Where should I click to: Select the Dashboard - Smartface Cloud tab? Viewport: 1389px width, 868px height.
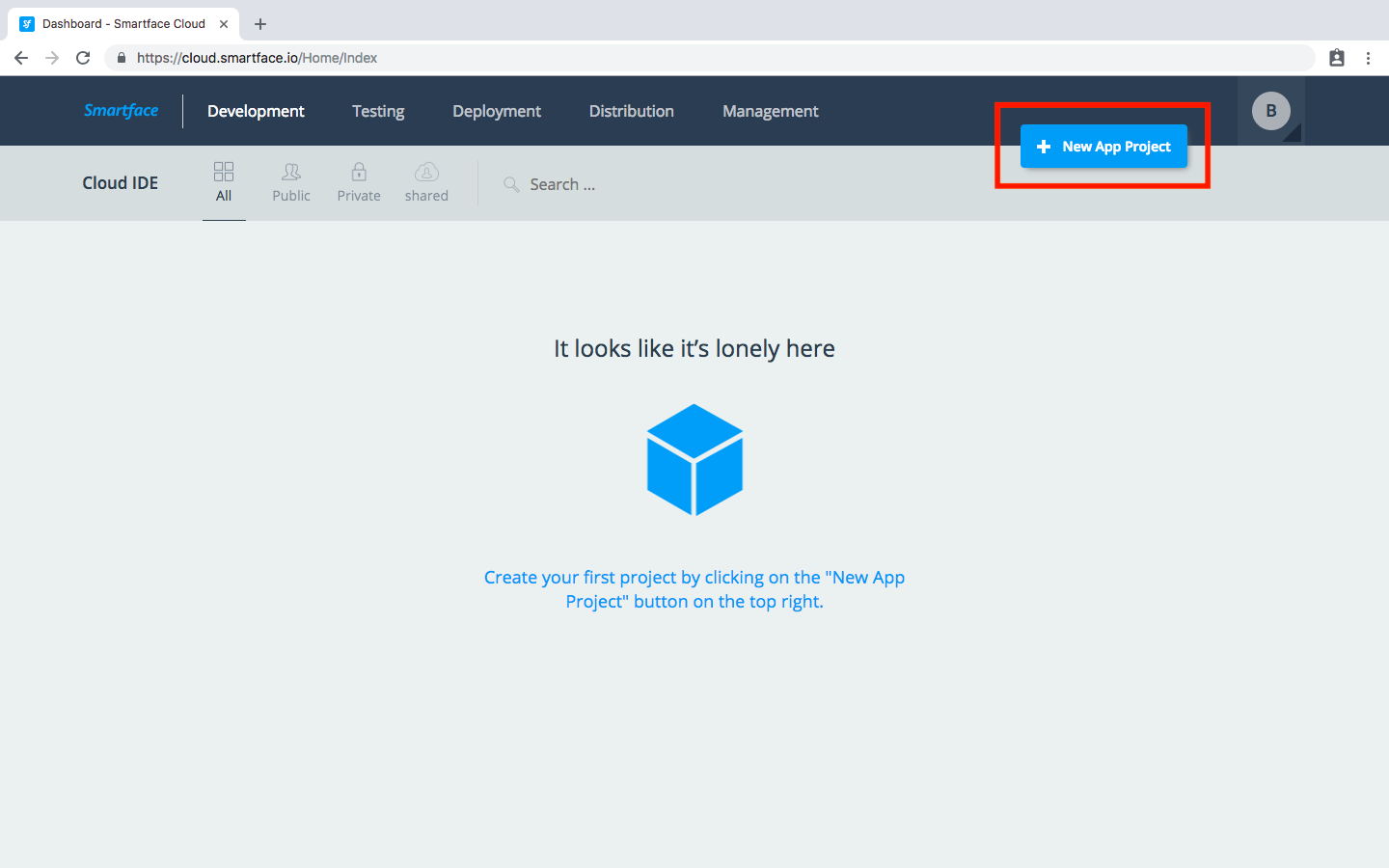point(123,24)
